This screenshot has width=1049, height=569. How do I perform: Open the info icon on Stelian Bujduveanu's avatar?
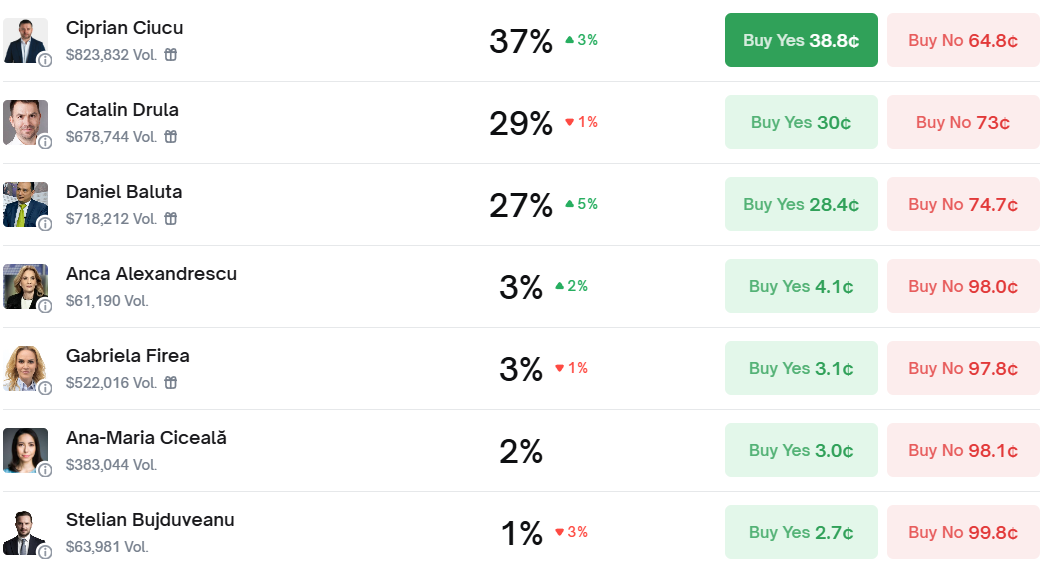[x=45, y=552]
